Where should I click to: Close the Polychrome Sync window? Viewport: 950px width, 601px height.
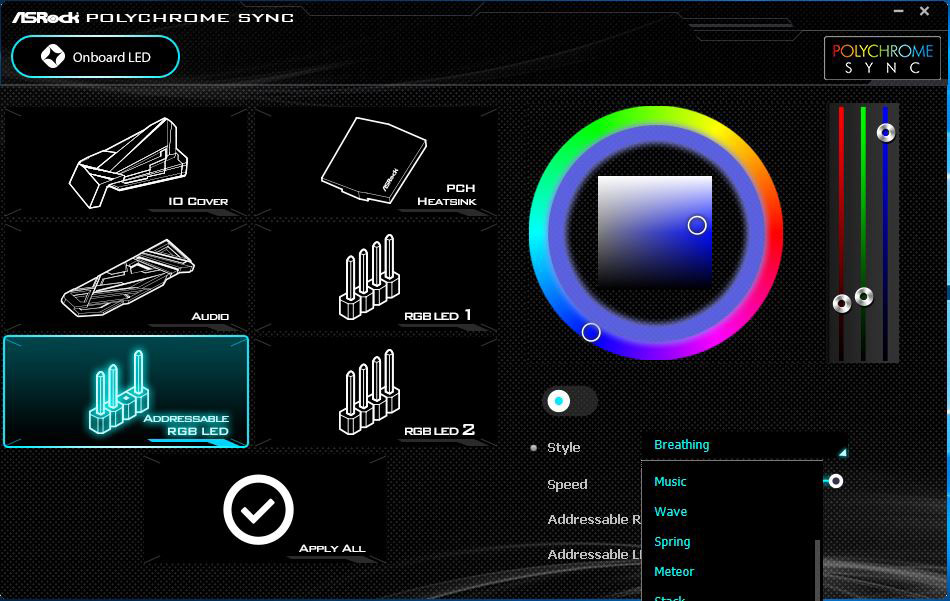pyautogui.click(x=925, y=11)
